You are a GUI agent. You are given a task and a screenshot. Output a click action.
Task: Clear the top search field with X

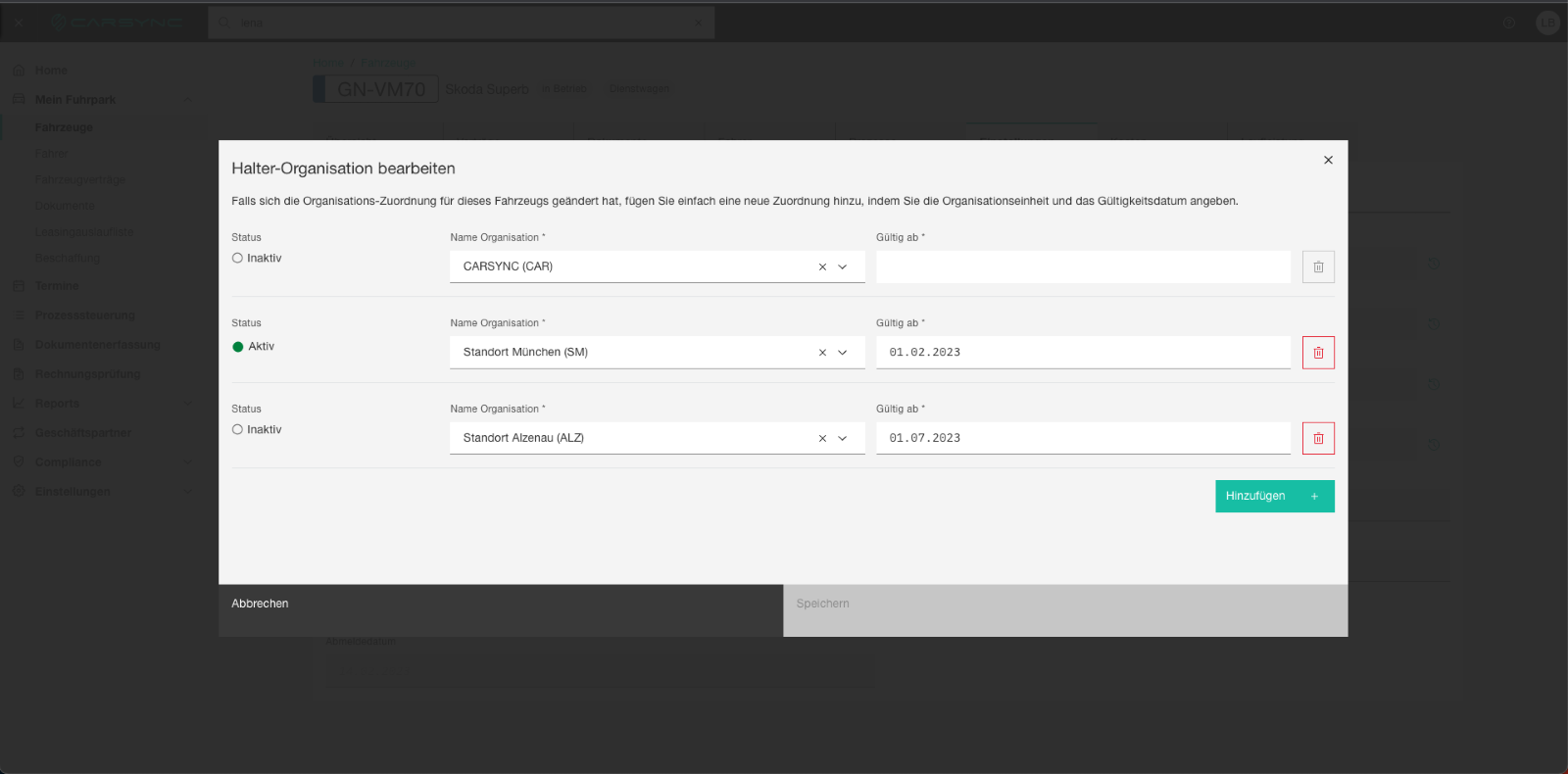tap(698, 23)
